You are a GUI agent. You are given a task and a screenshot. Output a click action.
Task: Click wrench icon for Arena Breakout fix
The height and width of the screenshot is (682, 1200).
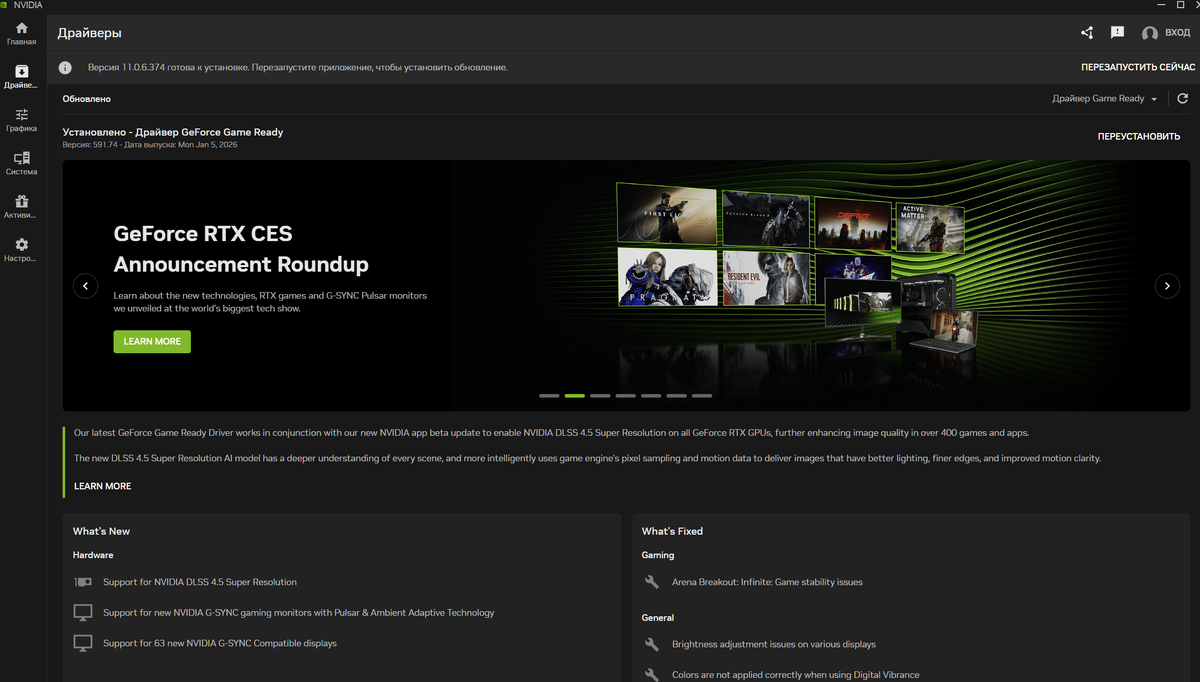(x=652, y=582)
